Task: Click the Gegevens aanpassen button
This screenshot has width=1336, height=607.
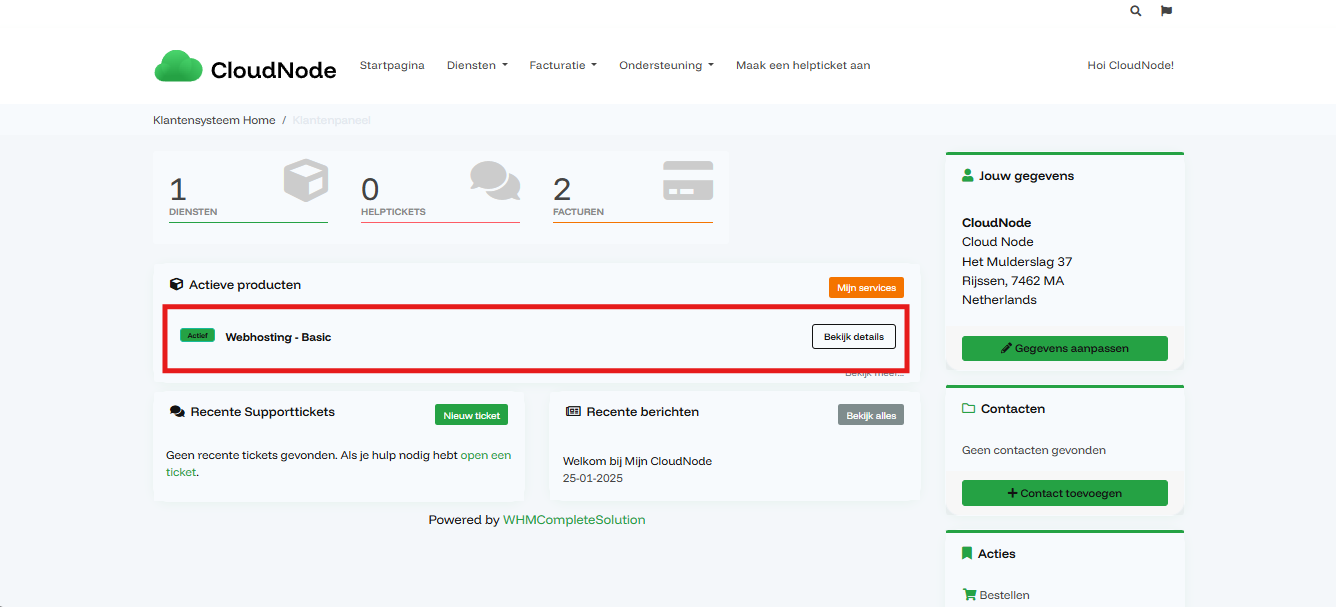Action: tap(1065, 348)
